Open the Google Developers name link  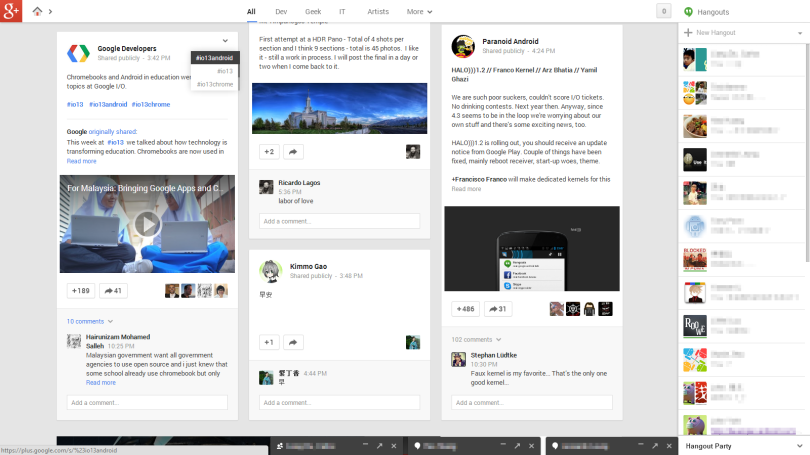coord(127,49)
